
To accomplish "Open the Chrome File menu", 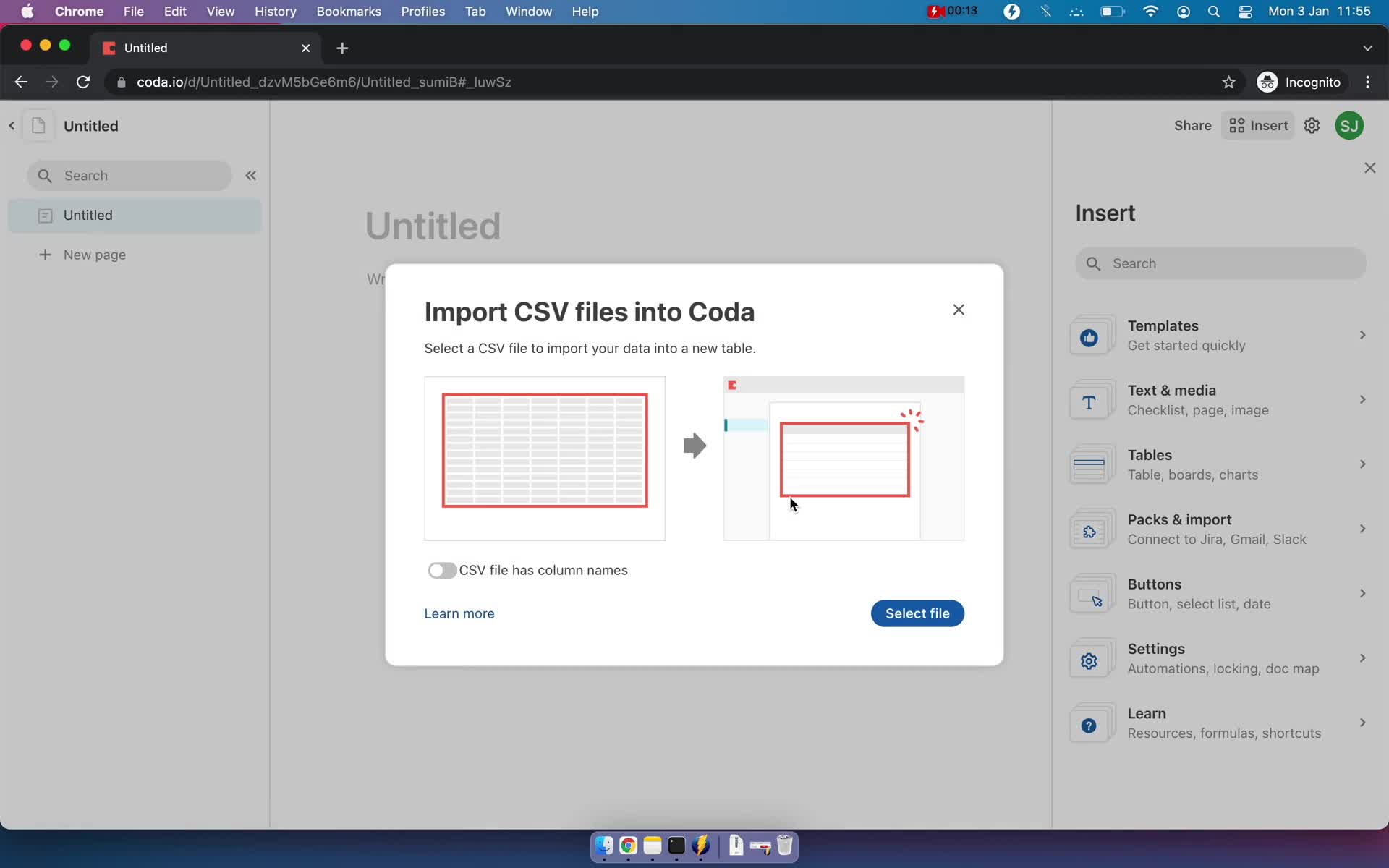I will 133,12.
